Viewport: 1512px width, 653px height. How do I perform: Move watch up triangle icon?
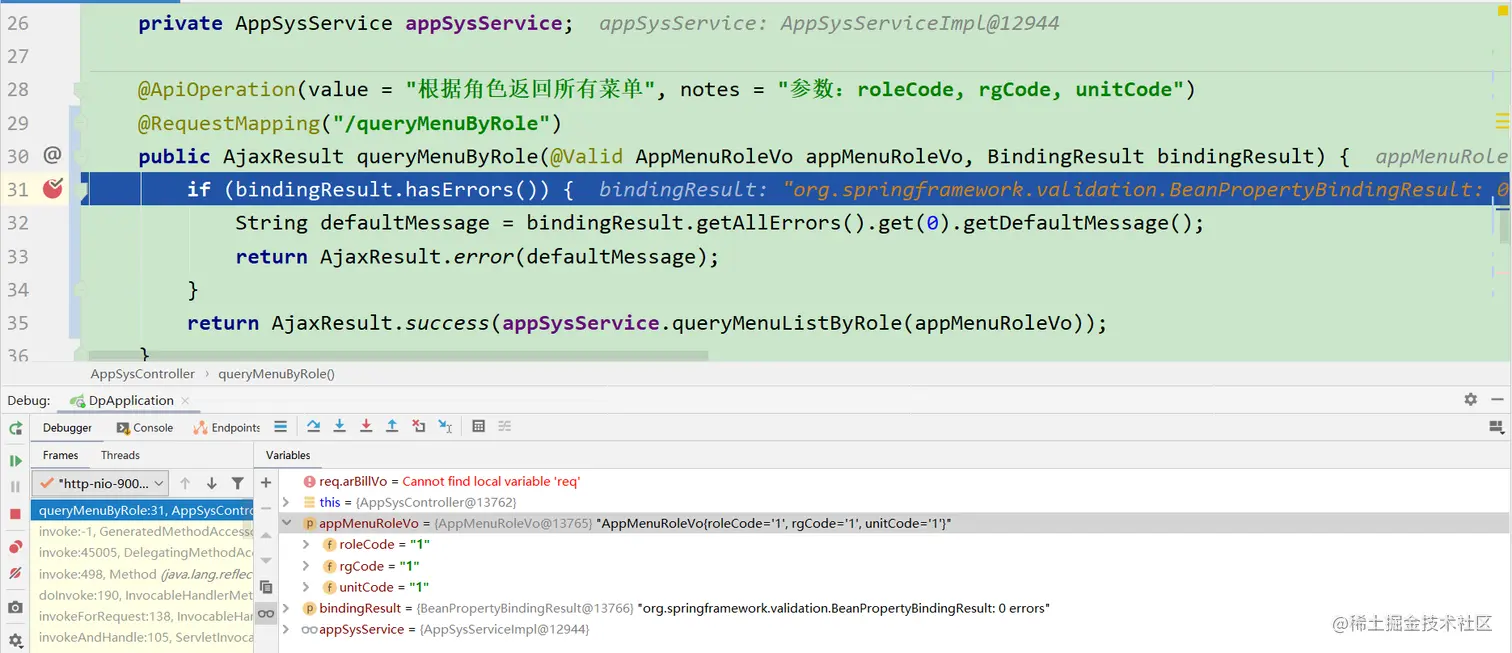[x=266, y=535]
